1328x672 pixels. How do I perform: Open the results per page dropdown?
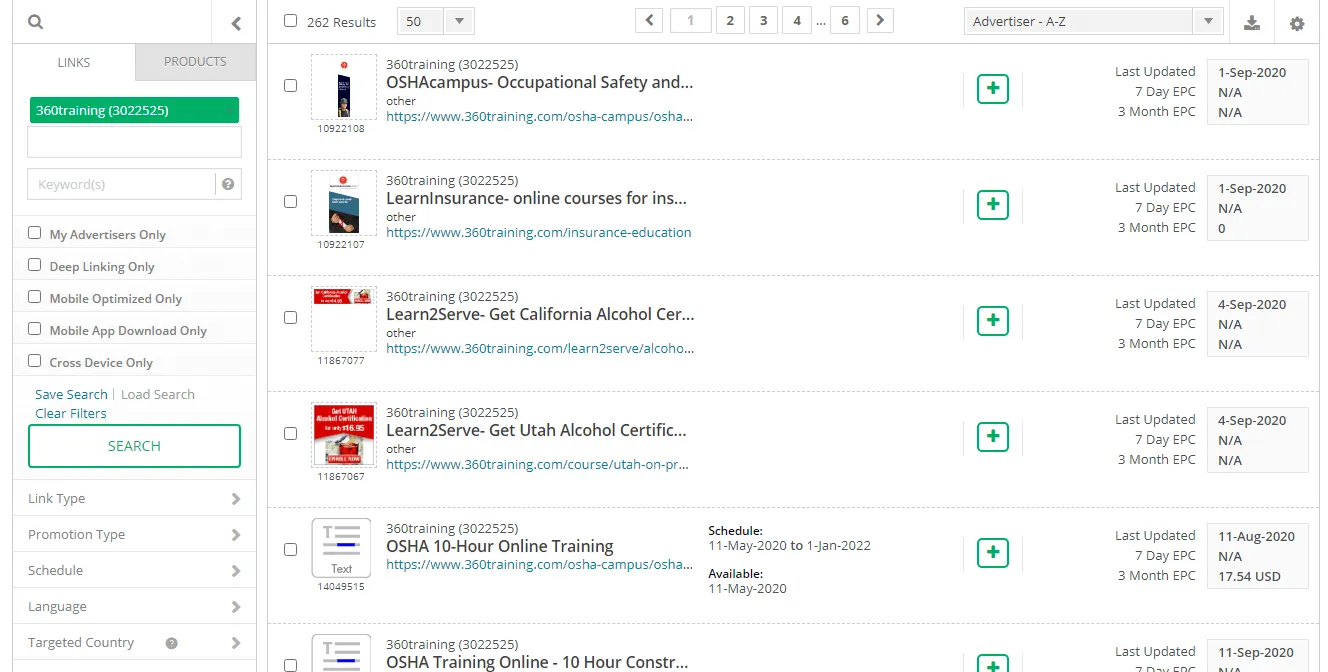436,21
